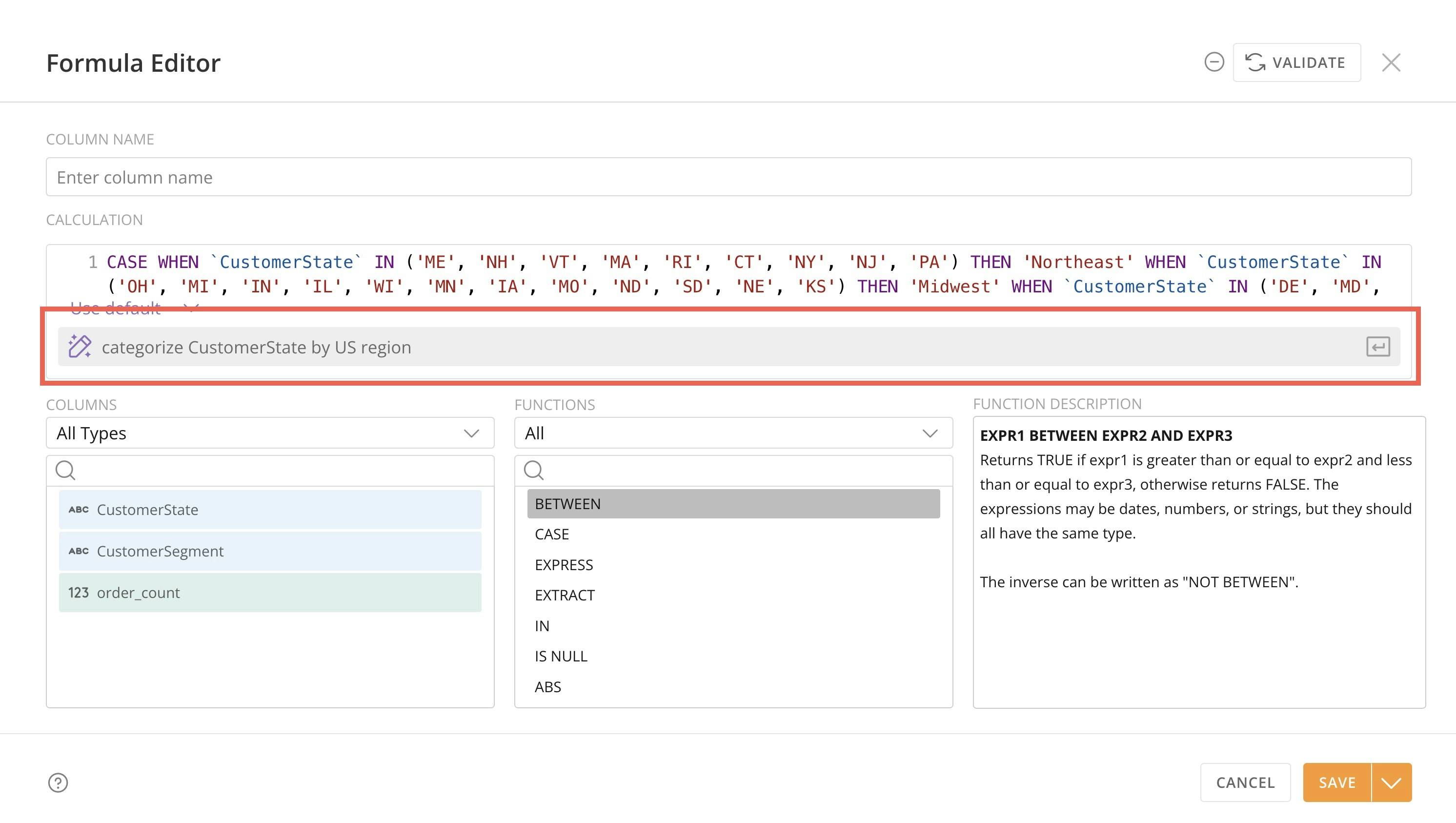Click the Enter column name field
1456x823 pixels.
(x=728, y=177)
